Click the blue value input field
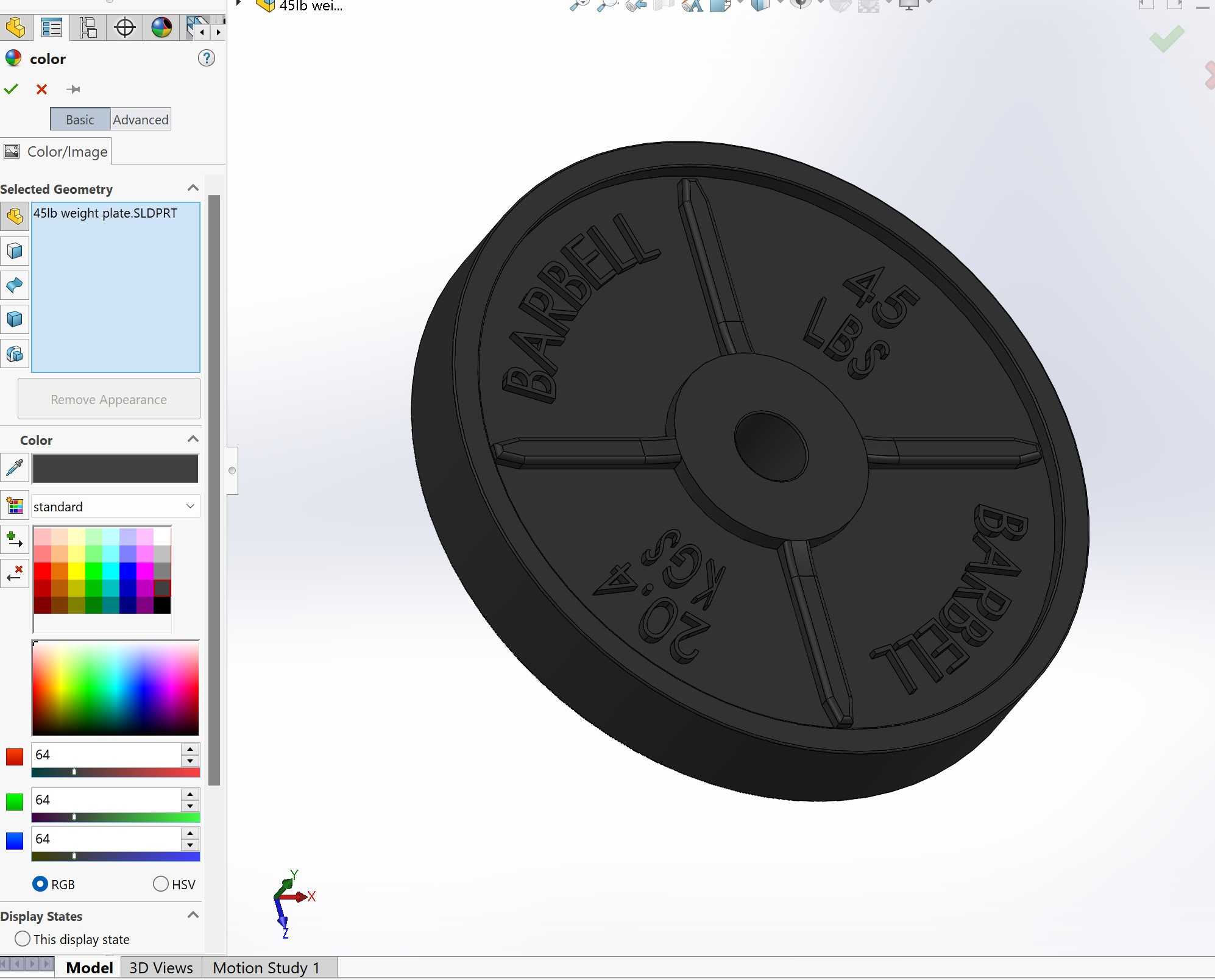Image resolution: width=1215 pixels, height=980 pixels. 106,839
